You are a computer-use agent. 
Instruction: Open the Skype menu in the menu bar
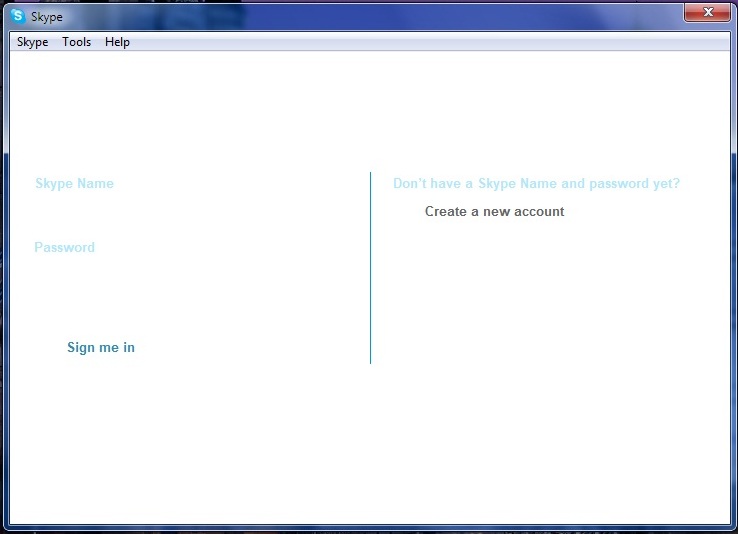[32, 42]
